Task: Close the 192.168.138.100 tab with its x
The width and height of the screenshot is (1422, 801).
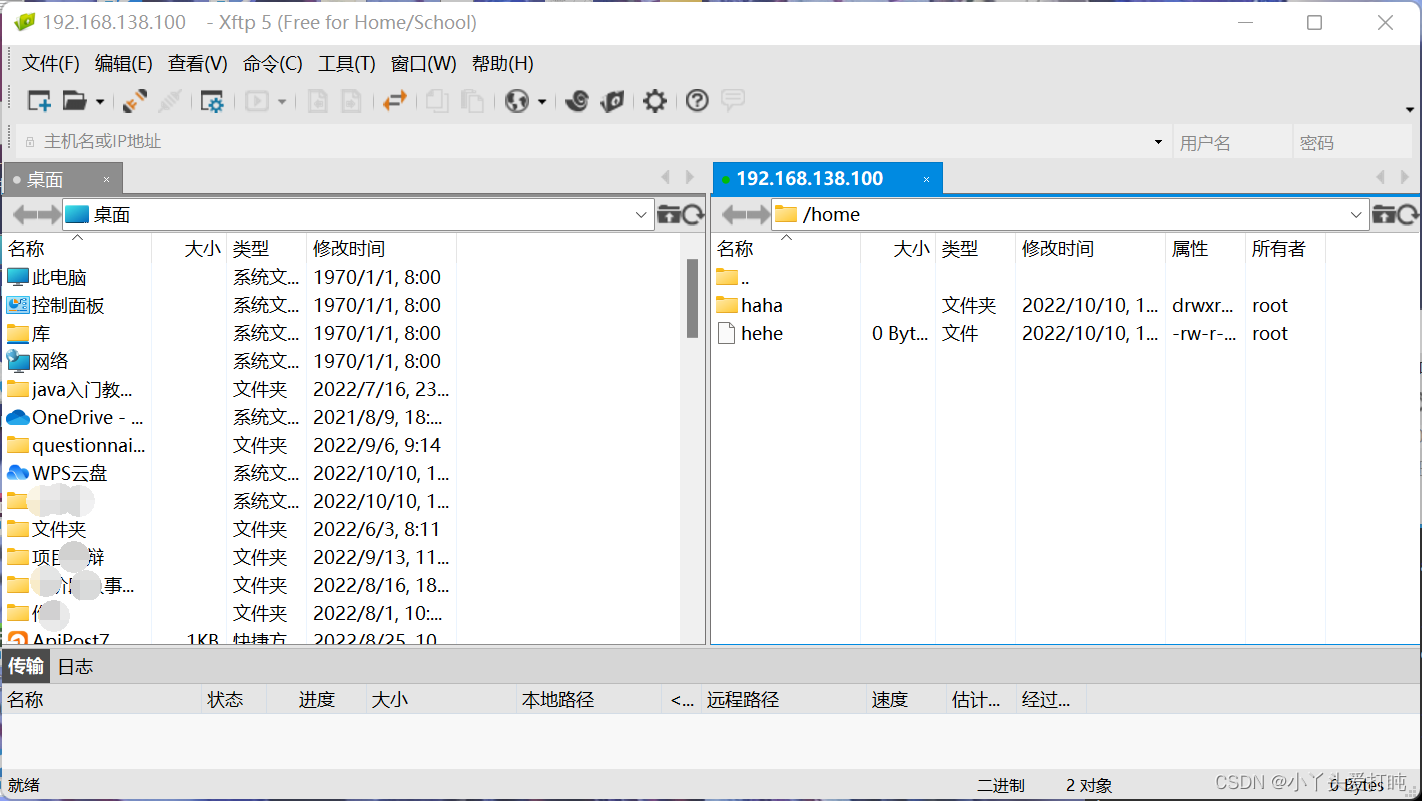Action: pos(926,180)
